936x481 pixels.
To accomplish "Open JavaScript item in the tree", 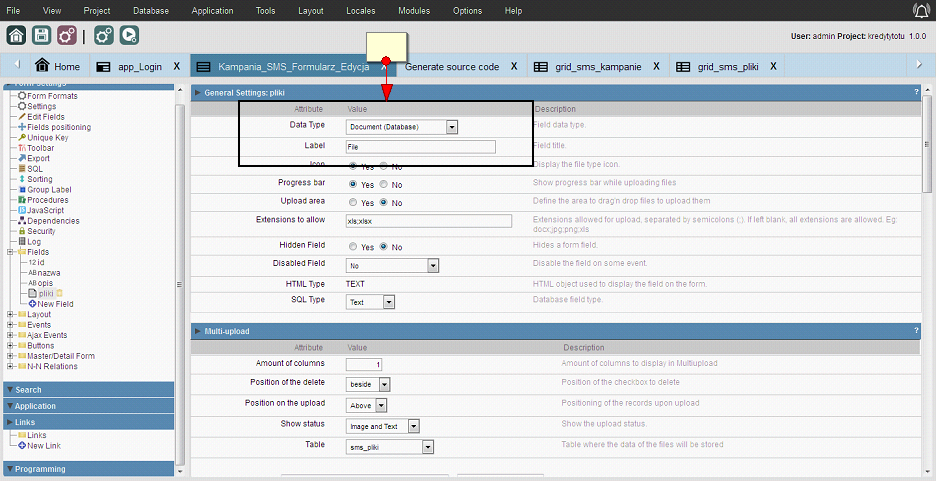I will point(45,210).
